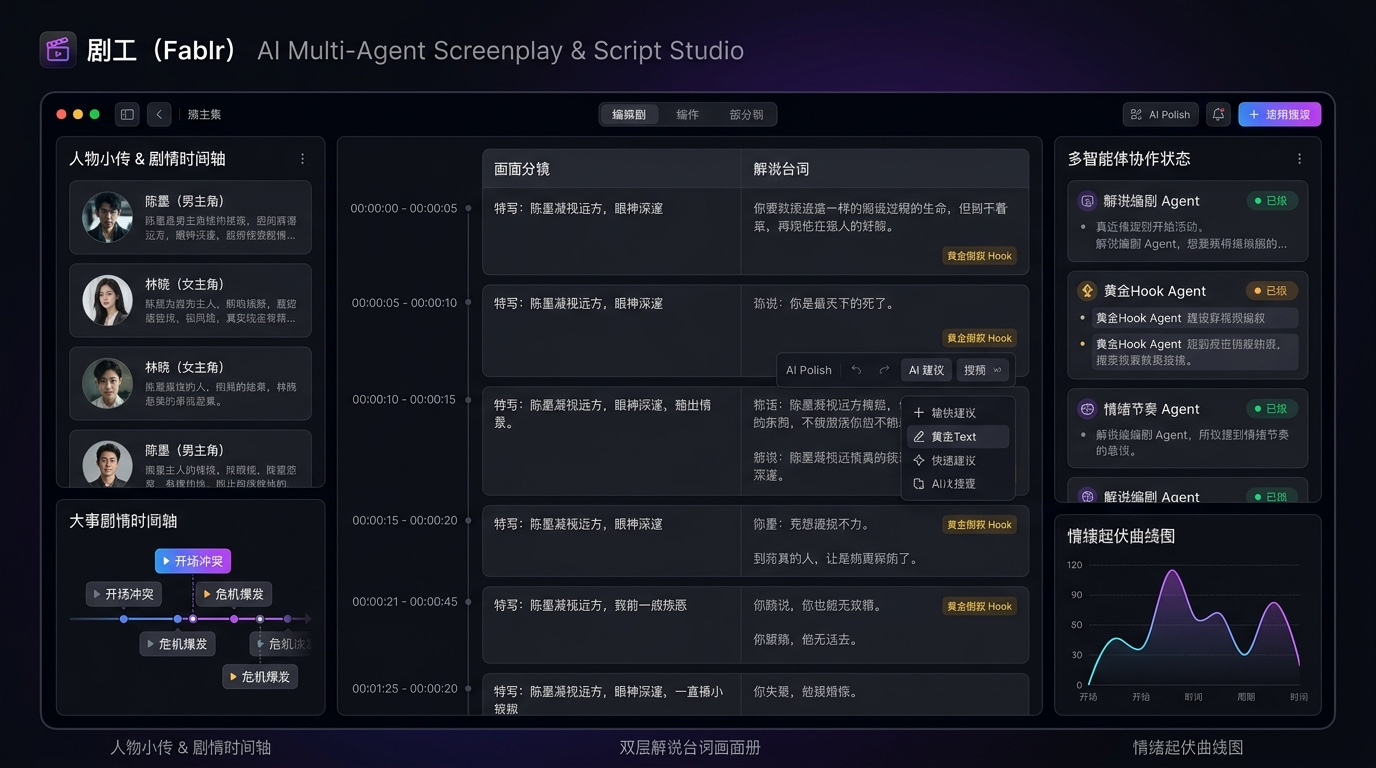Click the Hook tag in first row

979,256
